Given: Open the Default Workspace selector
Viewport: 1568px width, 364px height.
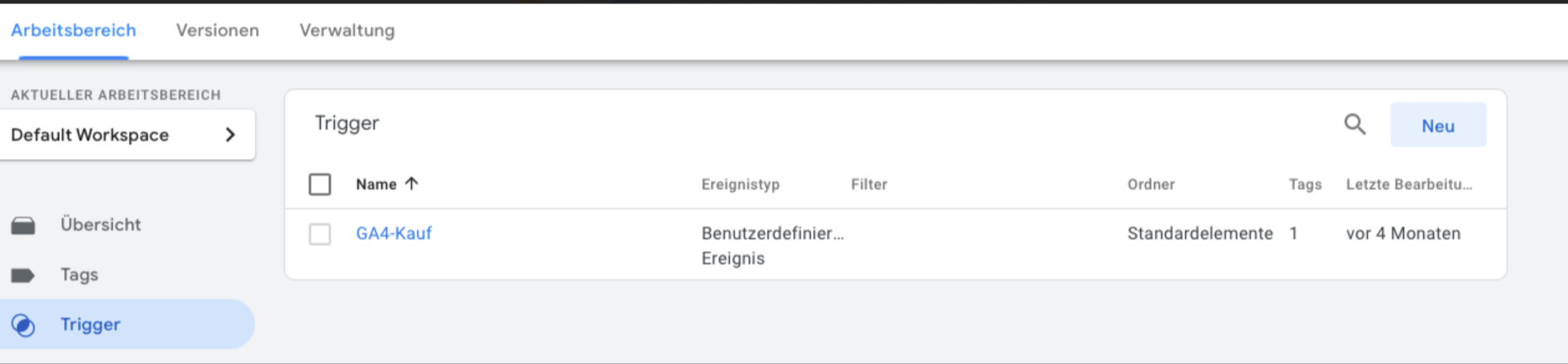Looking at the screenshot, I should [x=127, y=135].
